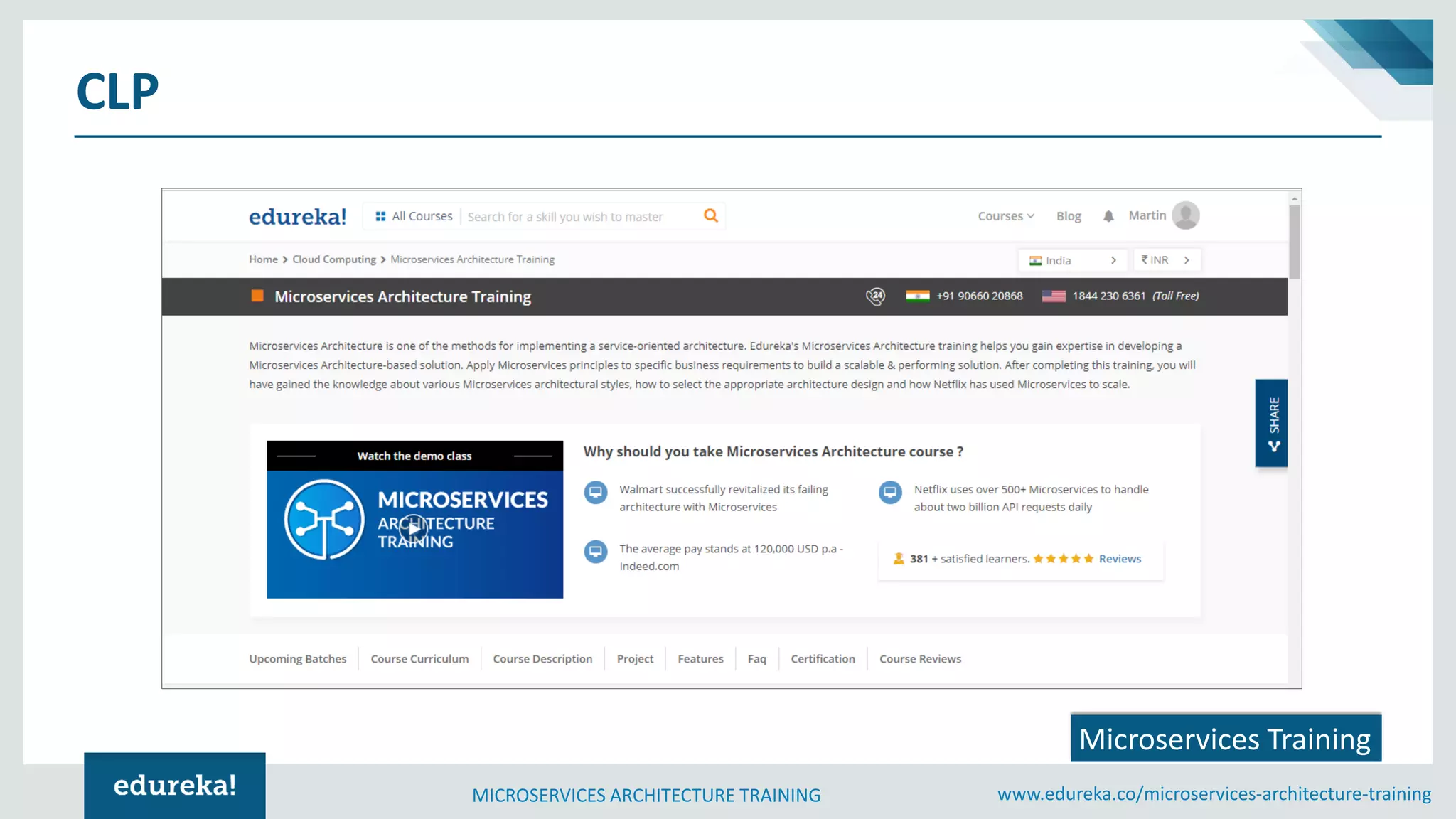This screenshot has height=819, width=1456.
Task: Click the satisfied learners person icon
Action: 899,559
